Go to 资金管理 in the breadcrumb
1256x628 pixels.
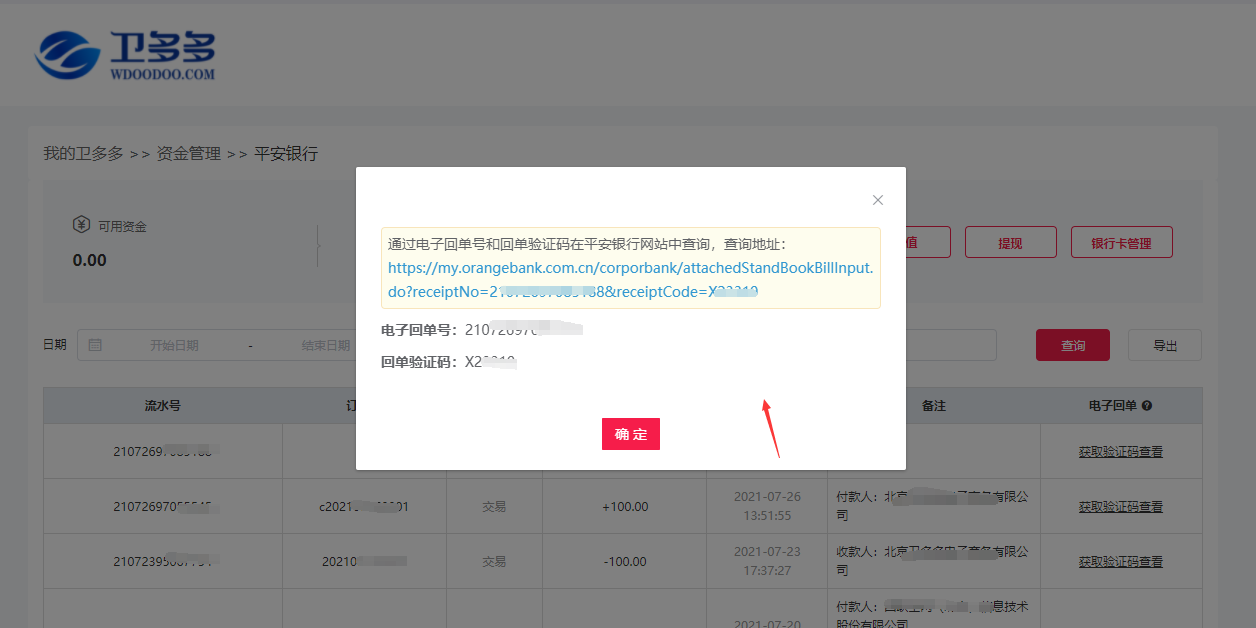pos(189,154)
